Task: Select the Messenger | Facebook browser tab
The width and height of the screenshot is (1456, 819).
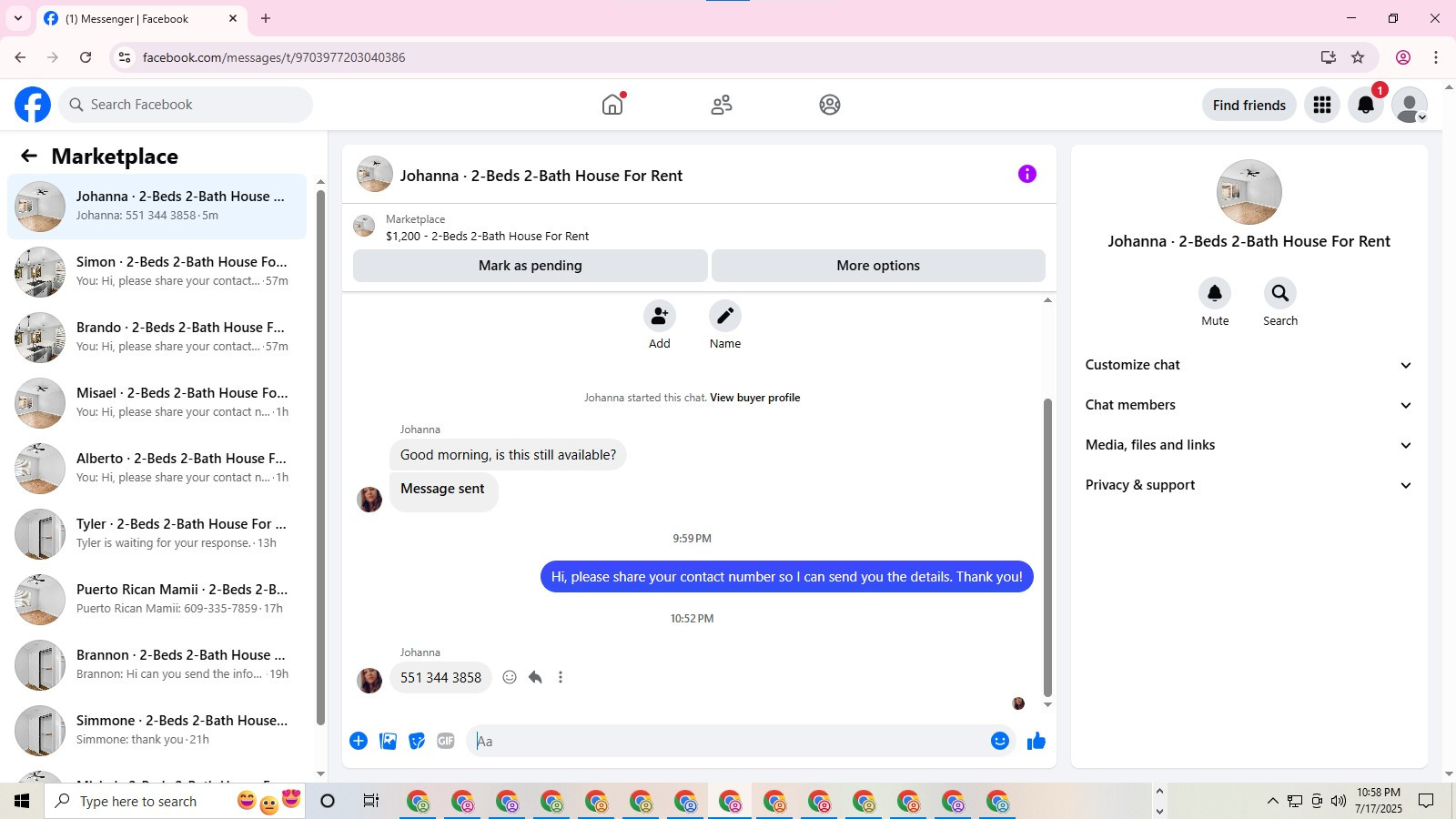Action: click(141, 19)
